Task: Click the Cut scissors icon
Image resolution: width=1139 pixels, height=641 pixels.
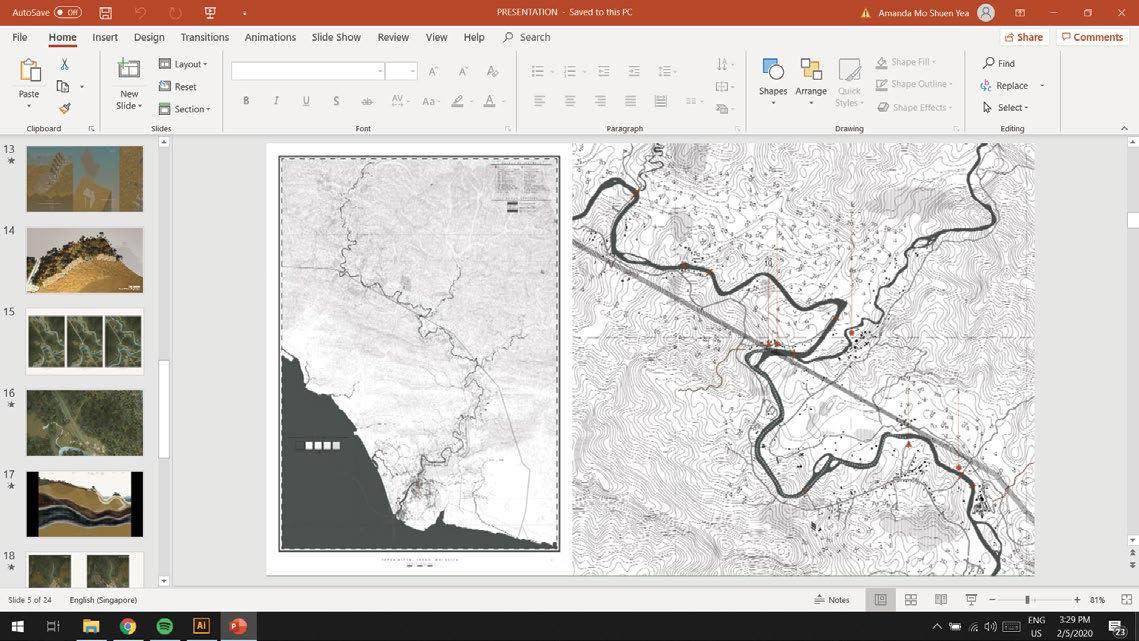Action: pos(65,65)
